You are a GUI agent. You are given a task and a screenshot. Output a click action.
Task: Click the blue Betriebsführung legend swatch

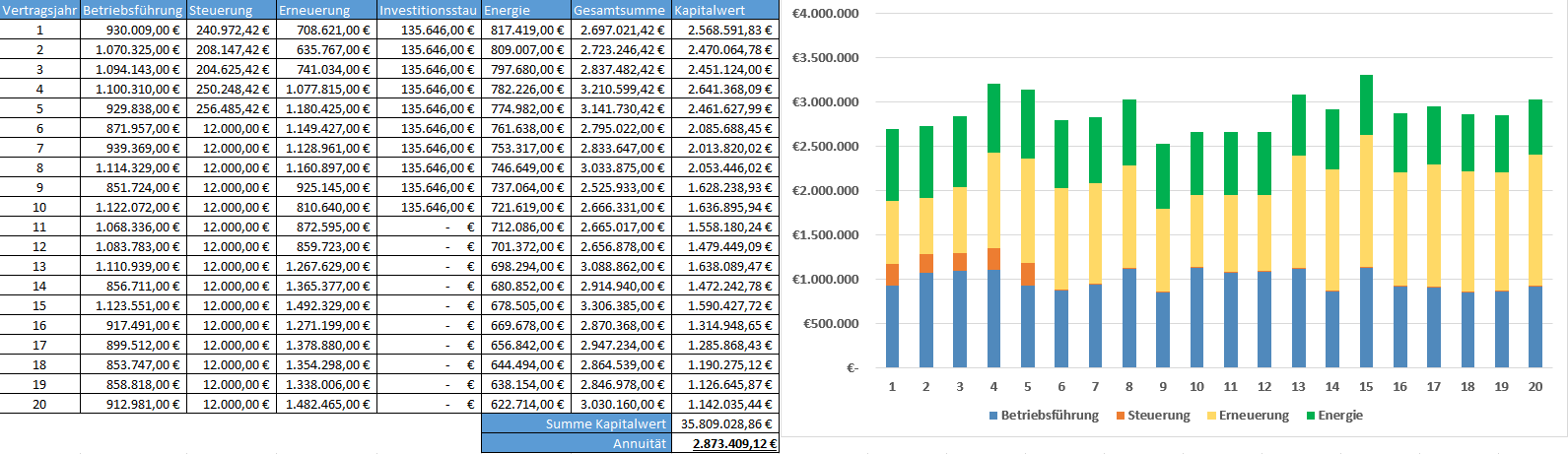click(993, 416)
